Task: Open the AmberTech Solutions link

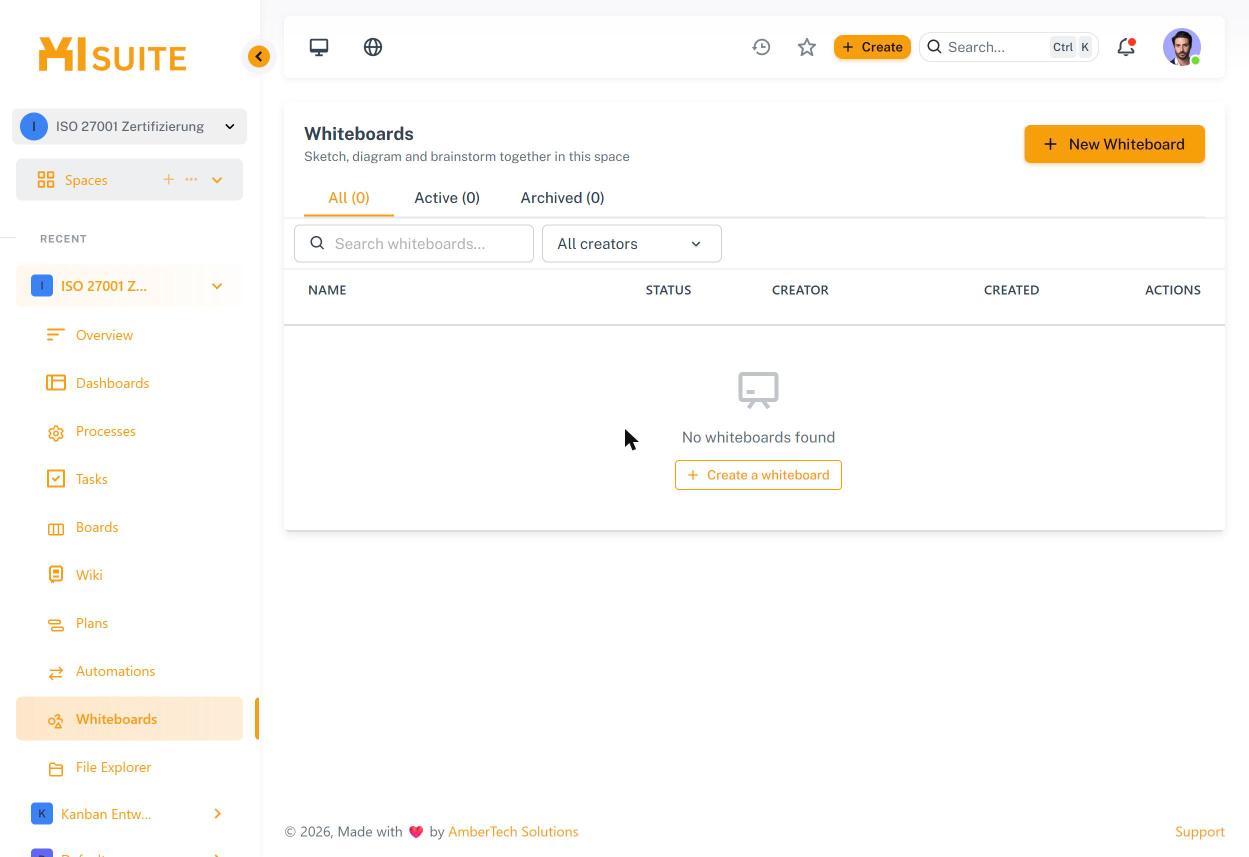Action: (x=513, y=832)
